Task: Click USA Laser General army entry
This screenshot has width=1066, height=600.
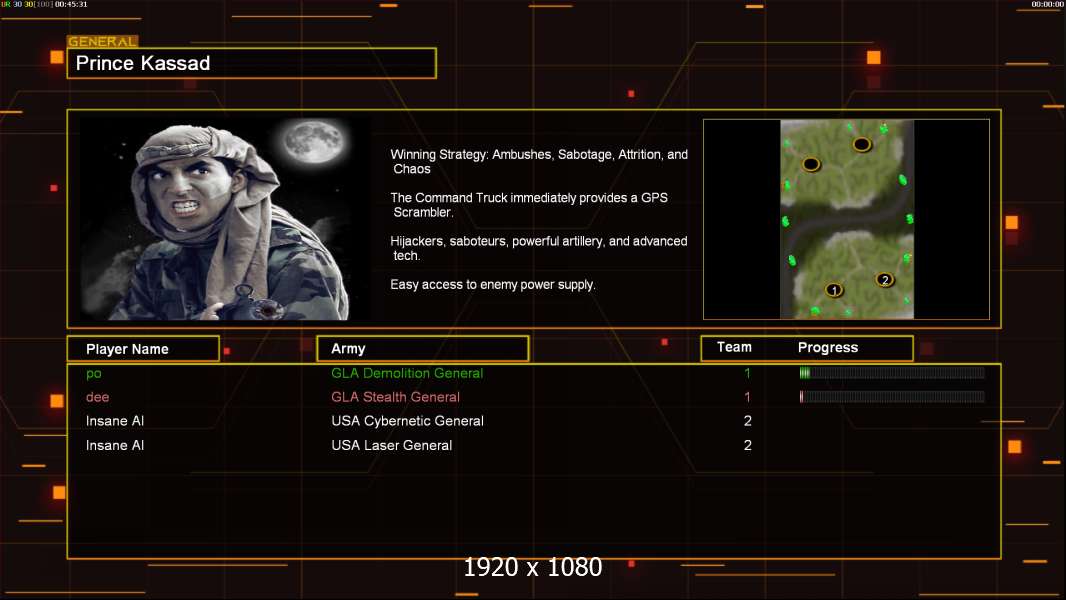Action: (x=392, y=445)
